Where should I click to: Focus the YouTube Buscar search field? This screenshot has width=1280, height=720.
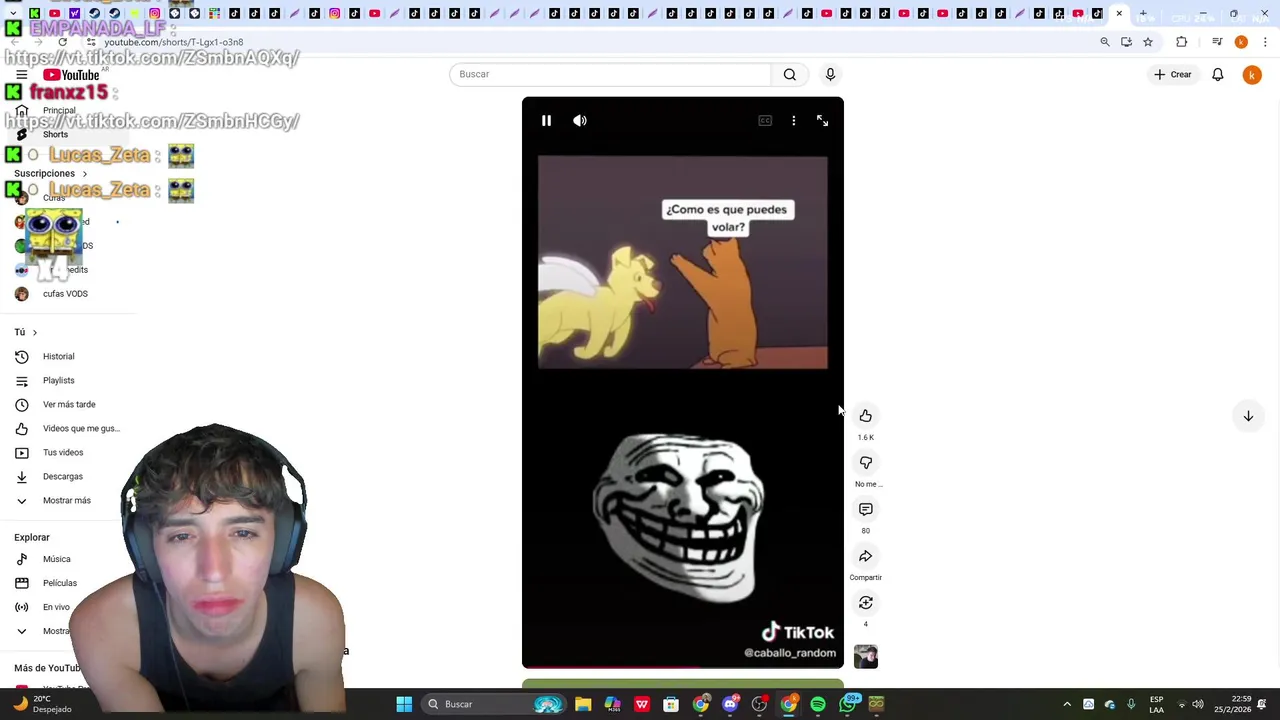point(610,74)
